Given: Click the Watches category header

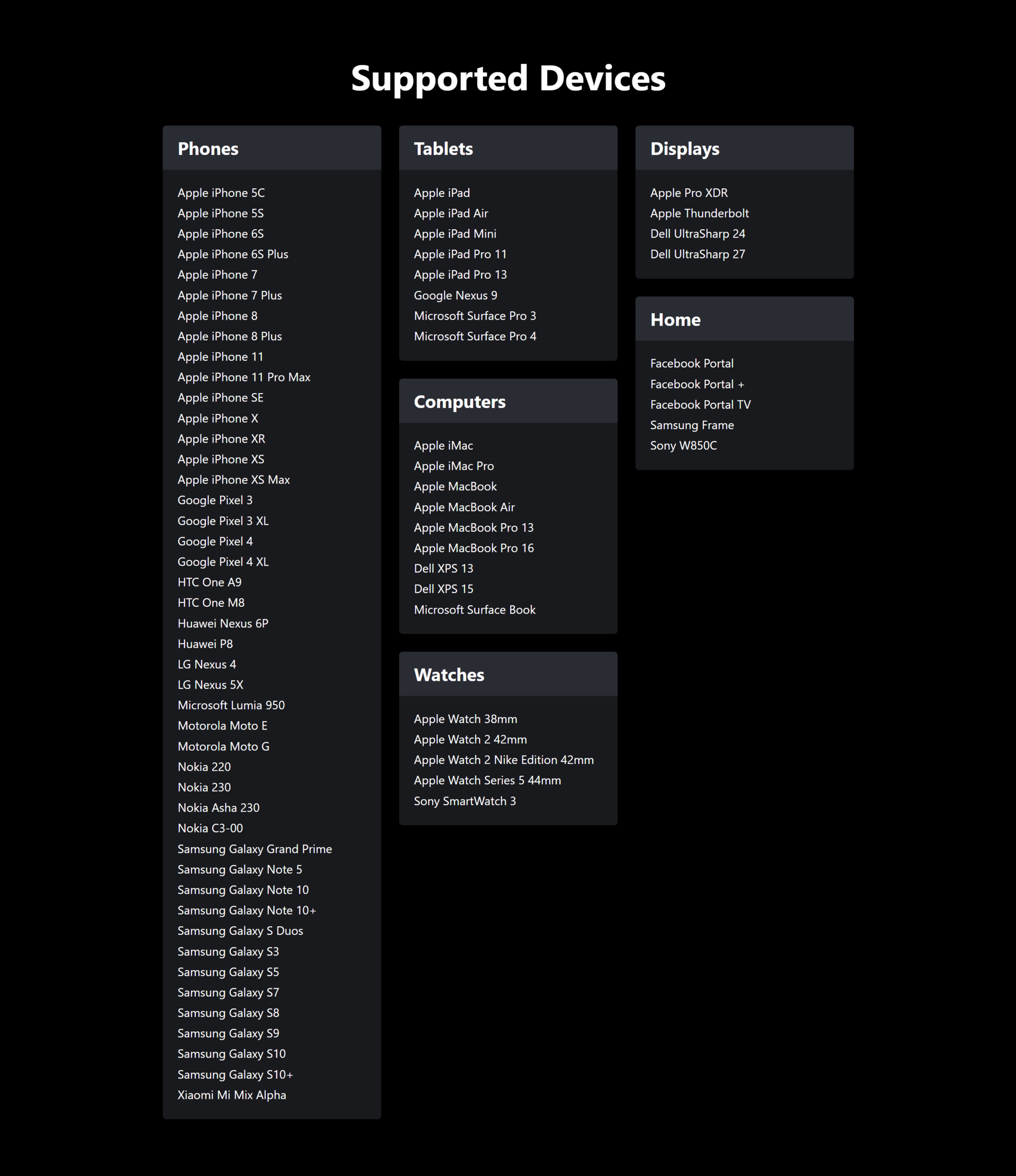Looking at the screenshot, I should [508, 674].
